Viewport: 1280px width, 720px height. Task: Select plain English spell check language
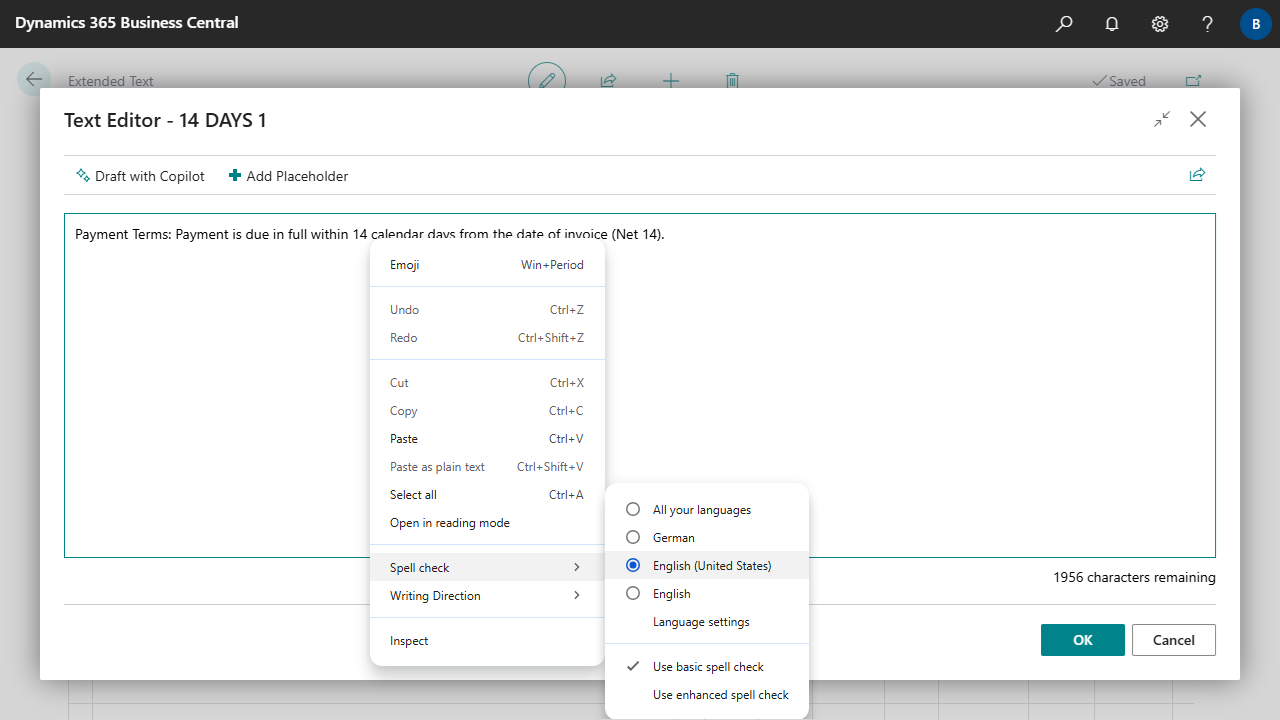[x=707, y=594]
